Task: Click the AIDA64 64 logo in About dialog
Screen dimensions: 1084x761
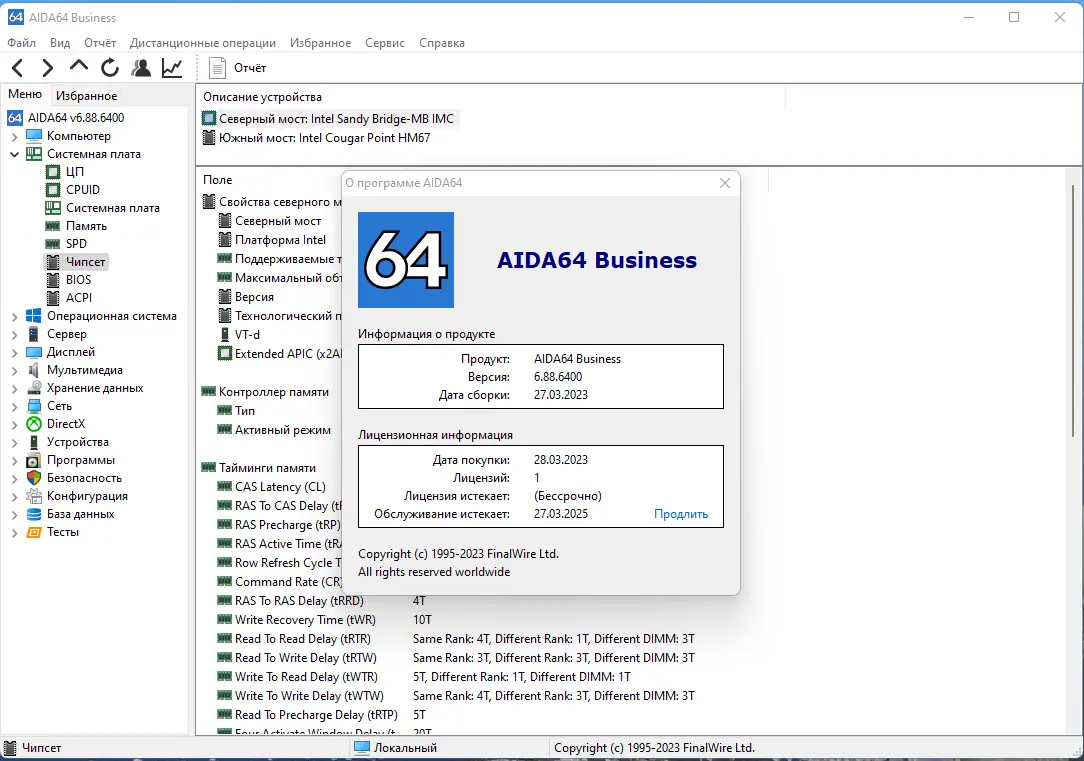Action: [406, 259]
